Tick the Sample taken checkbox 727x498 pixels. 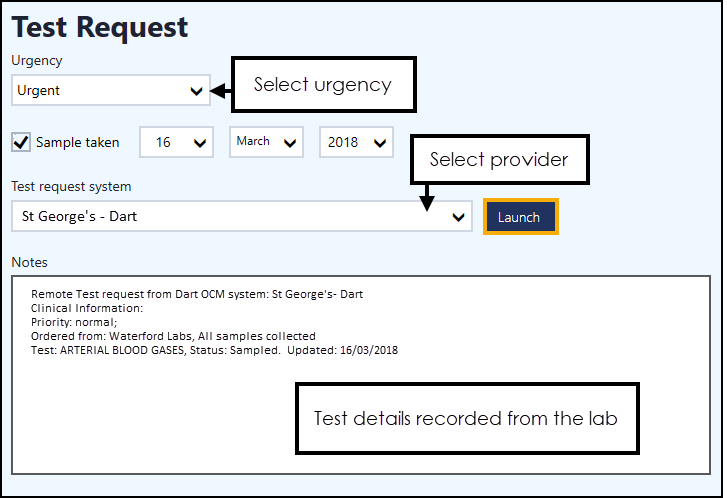(x=21, y=142)
